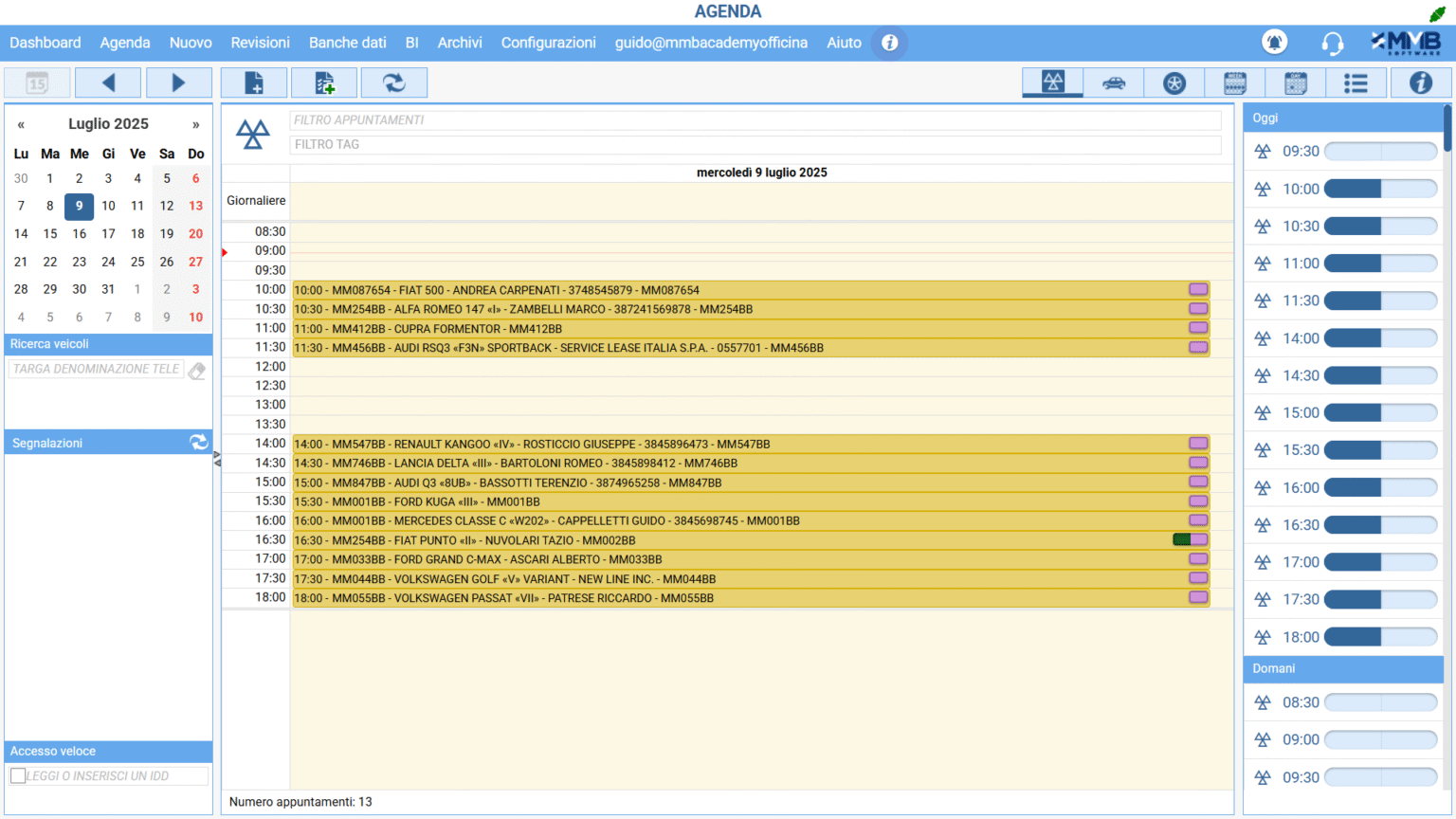
Task: Refresh the agenda with the reload icon
Action: click(393, 83)
